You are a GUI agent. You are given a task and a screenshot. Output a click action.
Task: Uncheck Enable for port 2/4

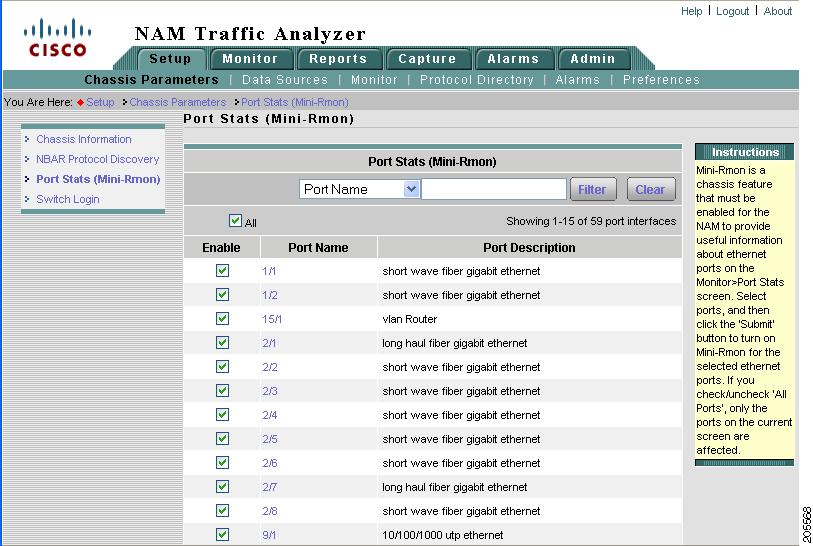pyautogui.click(x=222, y=414)
